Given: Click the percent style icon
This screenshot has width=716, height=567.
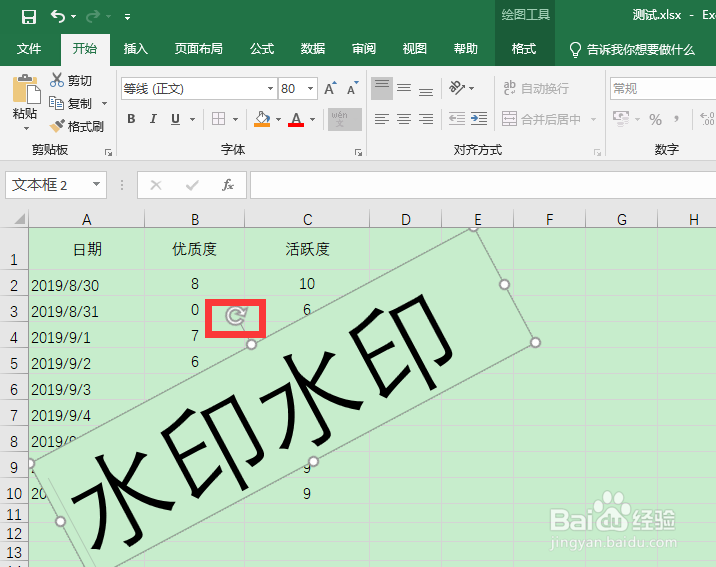Looking at the screenshot, I should pos(655,120).
